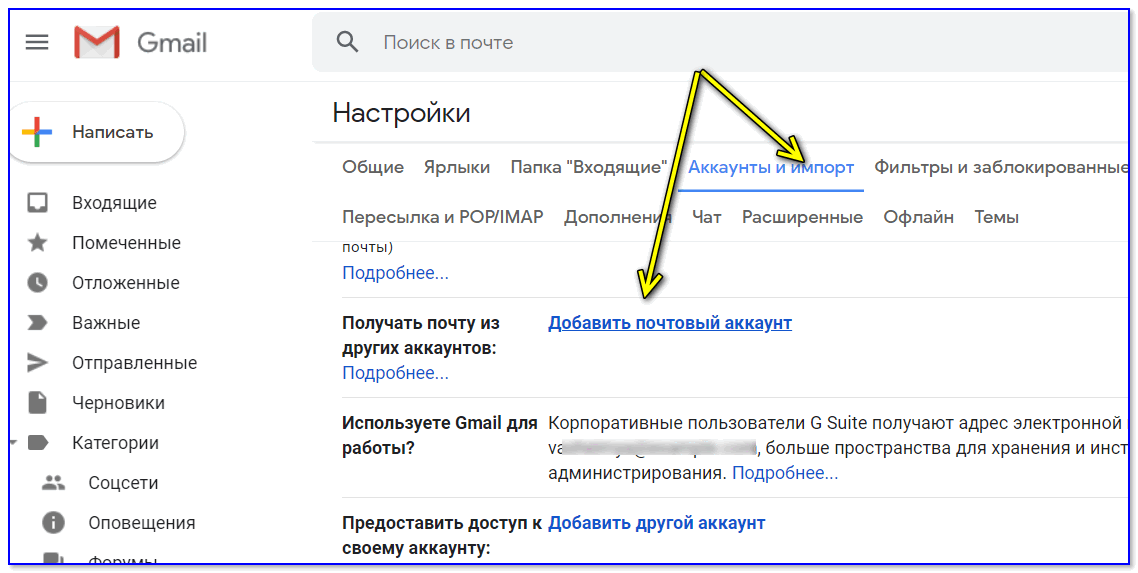The image size is (1138, 573).
Task: Click the Gmail wordmark text
Action: (x=172, y=43)
